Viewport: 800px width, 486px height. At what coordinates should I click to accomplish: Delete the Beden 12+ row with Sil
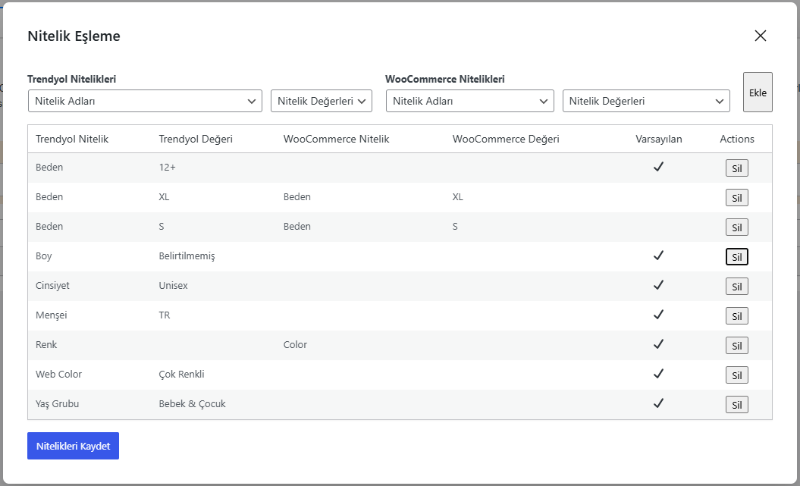737,168
